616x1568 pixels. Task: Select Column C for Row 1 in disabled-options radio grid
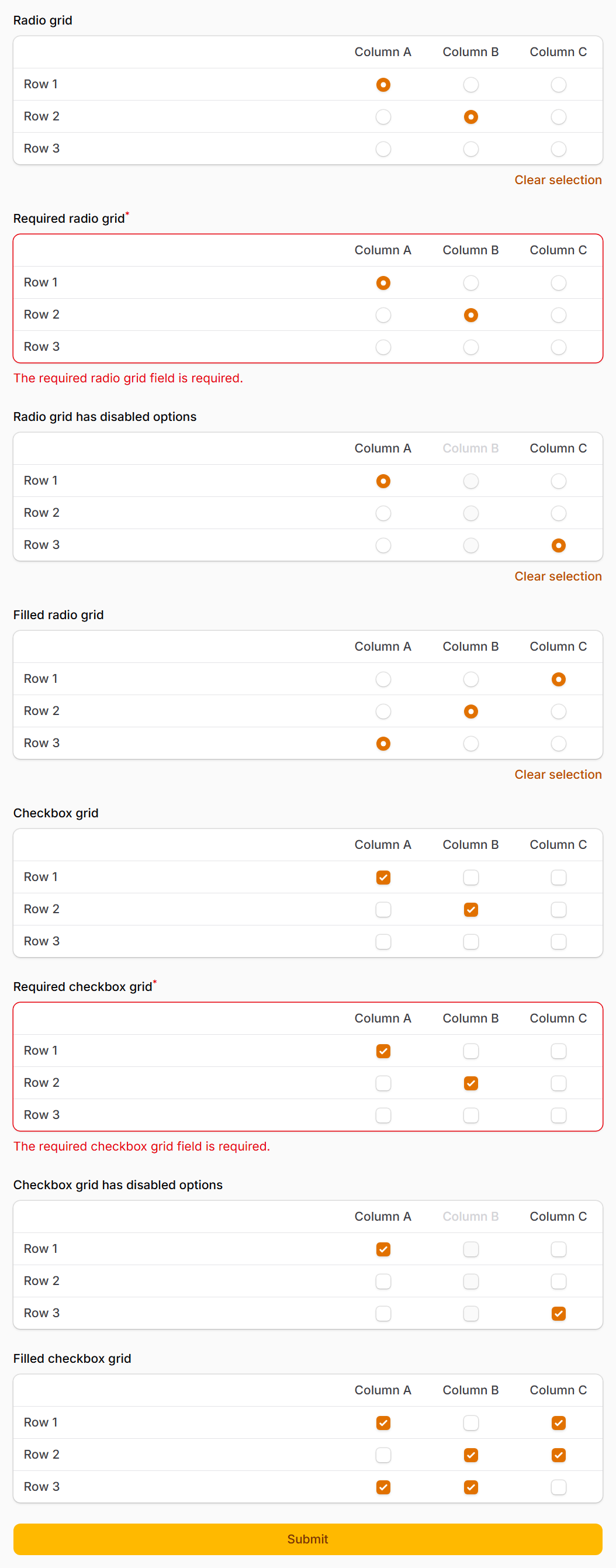tap(558, 481)
